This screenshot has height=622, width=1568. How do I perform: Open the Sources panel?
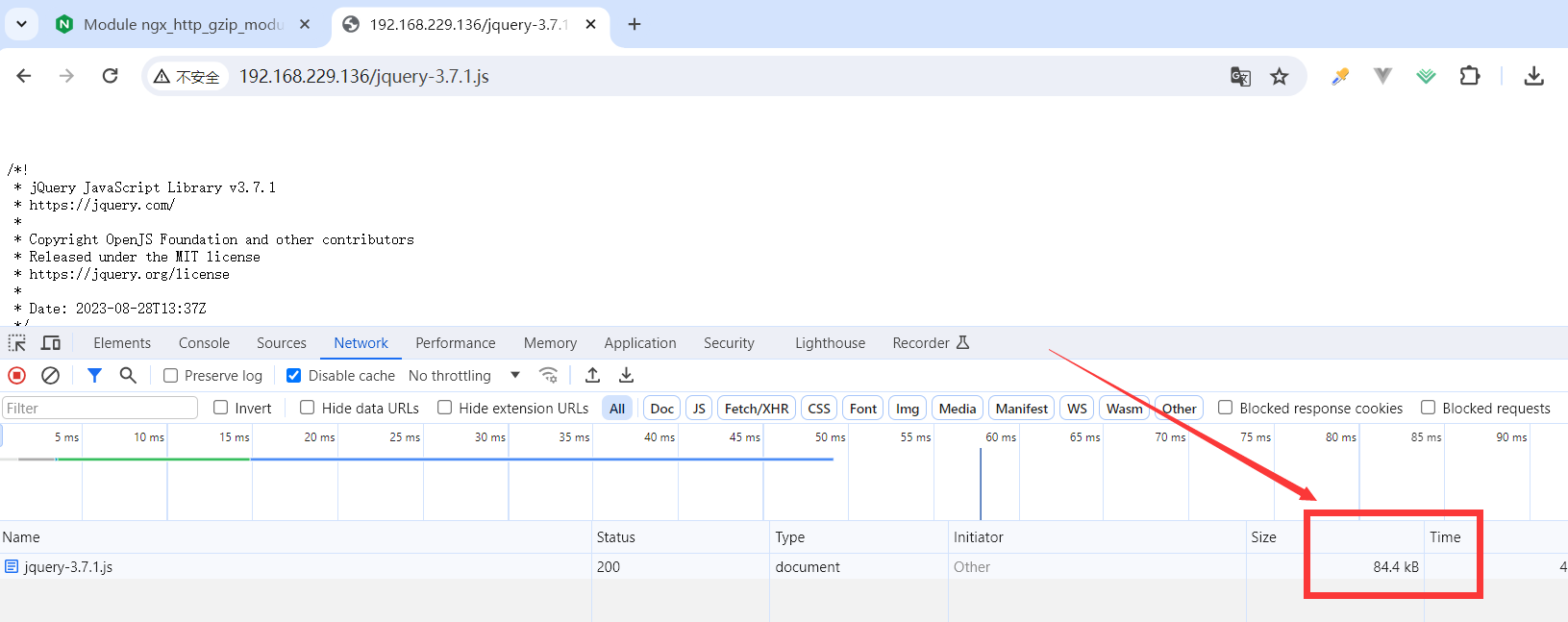[282, 343]
